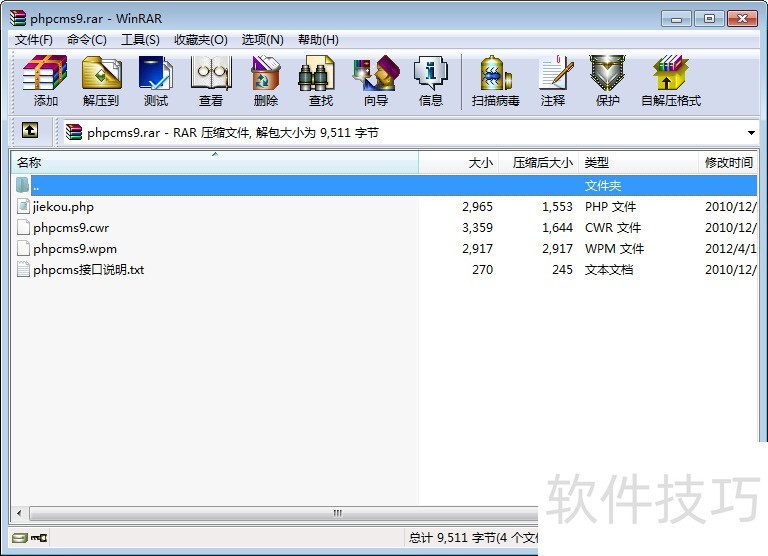Image resolution: width=768 pixels, height=556 pixels.
Task: Select the phpcms9.wpm file name
Action: tap(75, 249)
